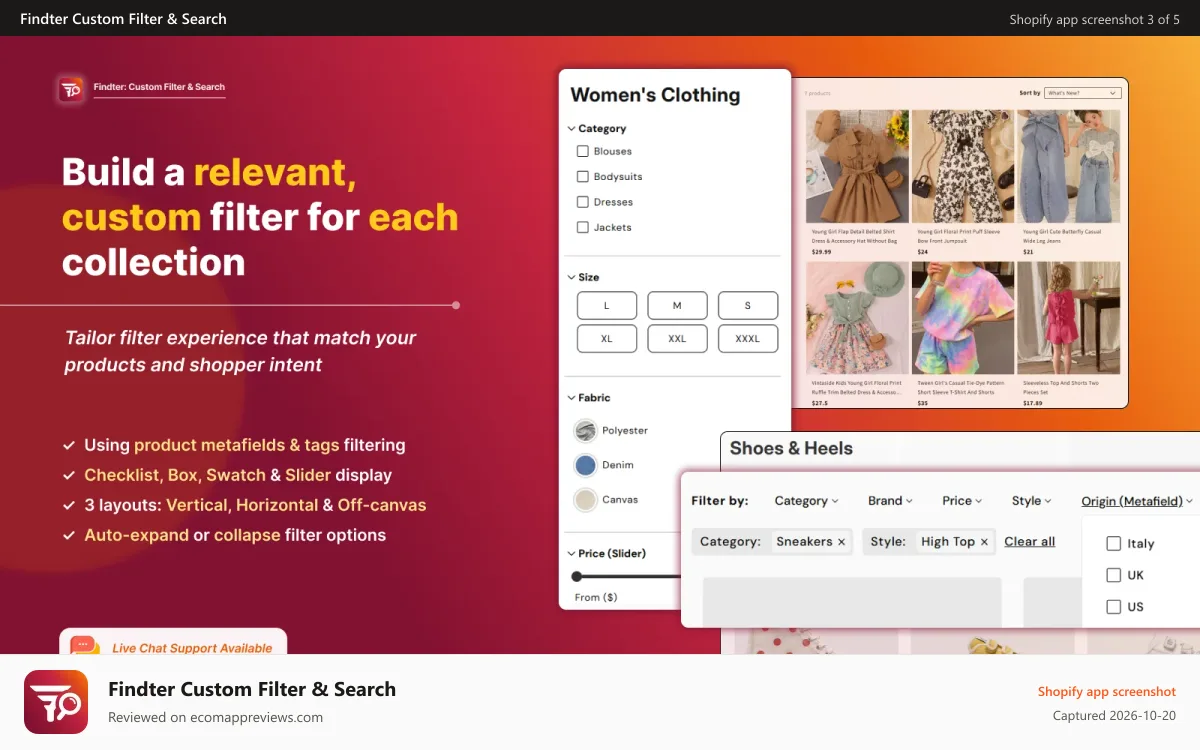The width and height of the screenshot is (1200, 750).
Task: Tick the Dresses checkbox
Action: 583,202
